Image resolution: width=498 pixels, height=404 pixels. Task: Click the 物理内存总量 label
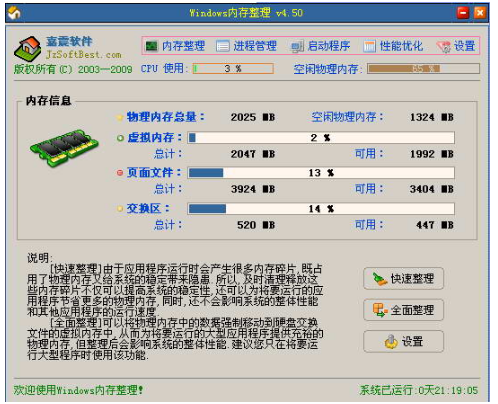click(x=165, y=117)
